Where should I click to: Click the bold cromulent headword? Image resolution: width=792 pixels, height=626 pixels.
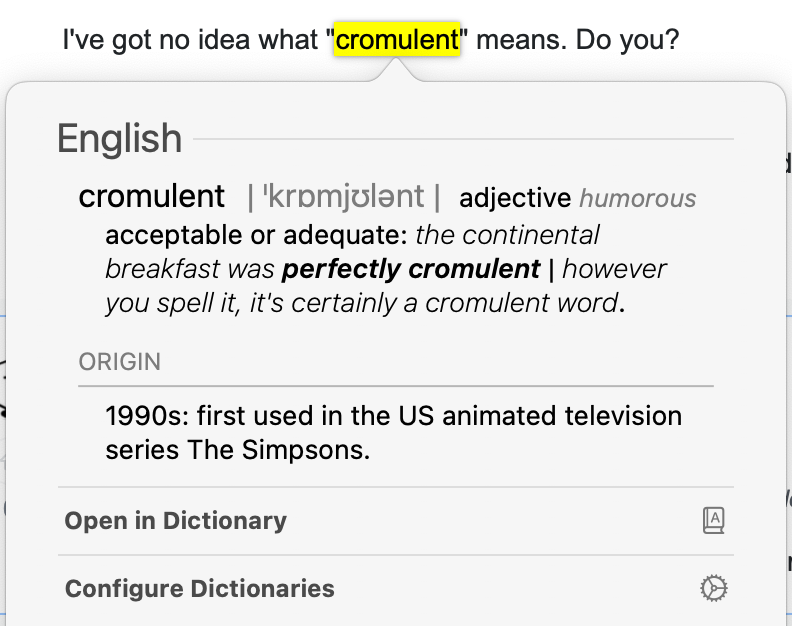152,197
